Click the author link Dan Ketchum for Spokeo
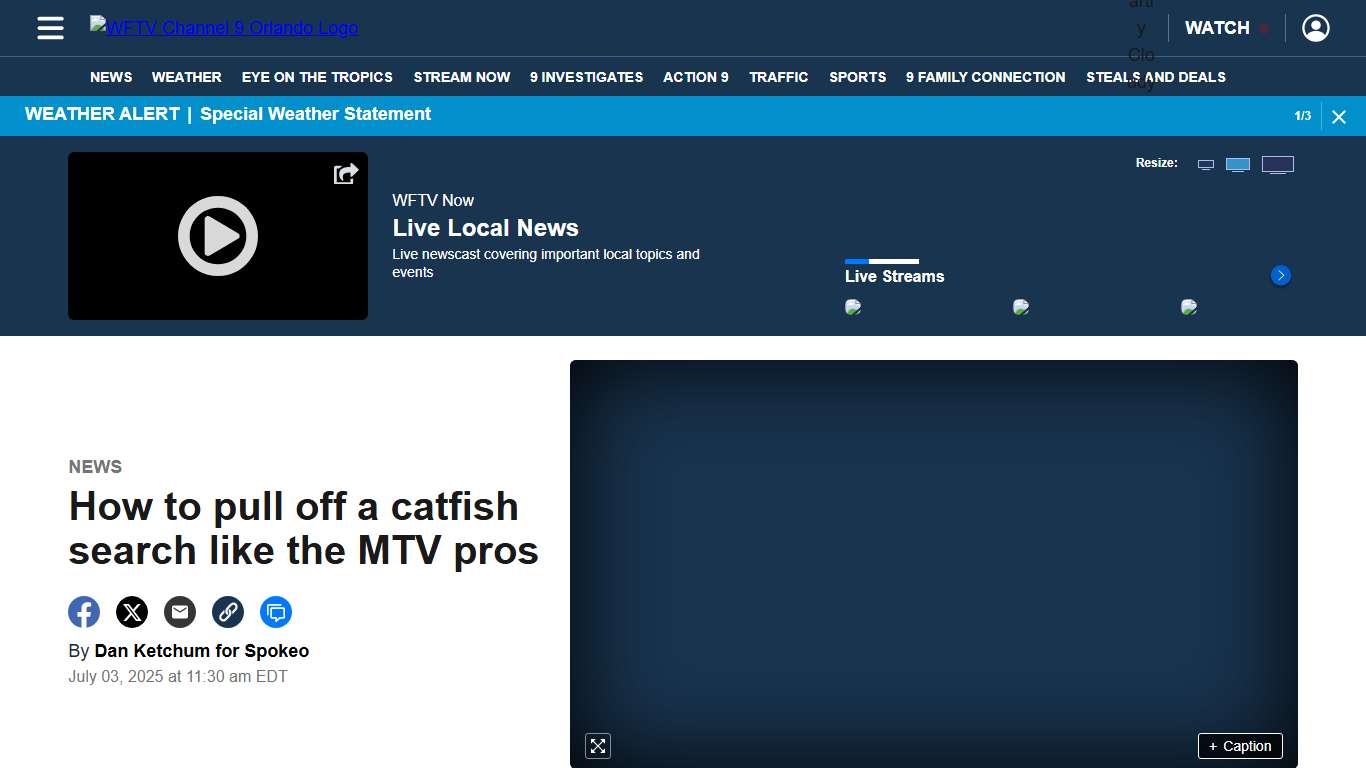The height and width of the screenshot is (768, 1366). (x=201, y=650)
